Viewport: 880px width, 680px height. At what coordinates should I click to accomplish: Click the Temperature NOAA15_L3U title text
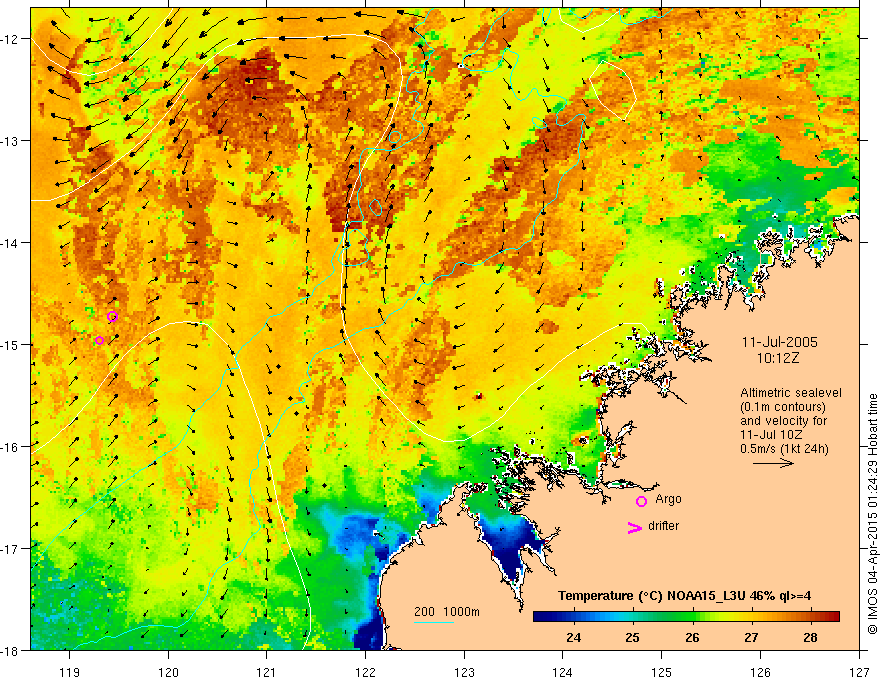coord(684,596)
